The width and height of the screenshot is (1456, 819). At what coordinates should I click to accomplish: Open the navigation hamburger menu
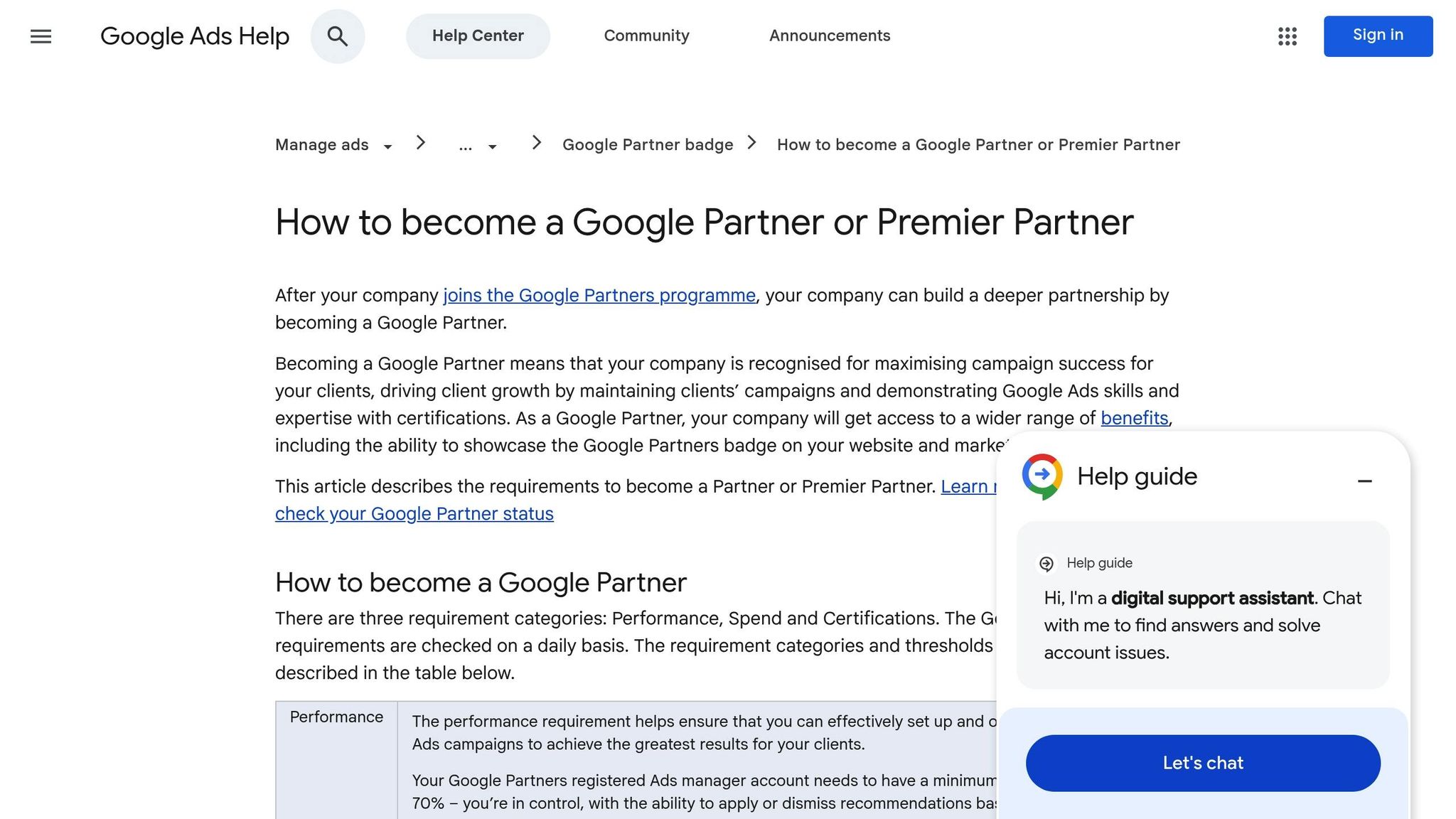click(41, 36)
